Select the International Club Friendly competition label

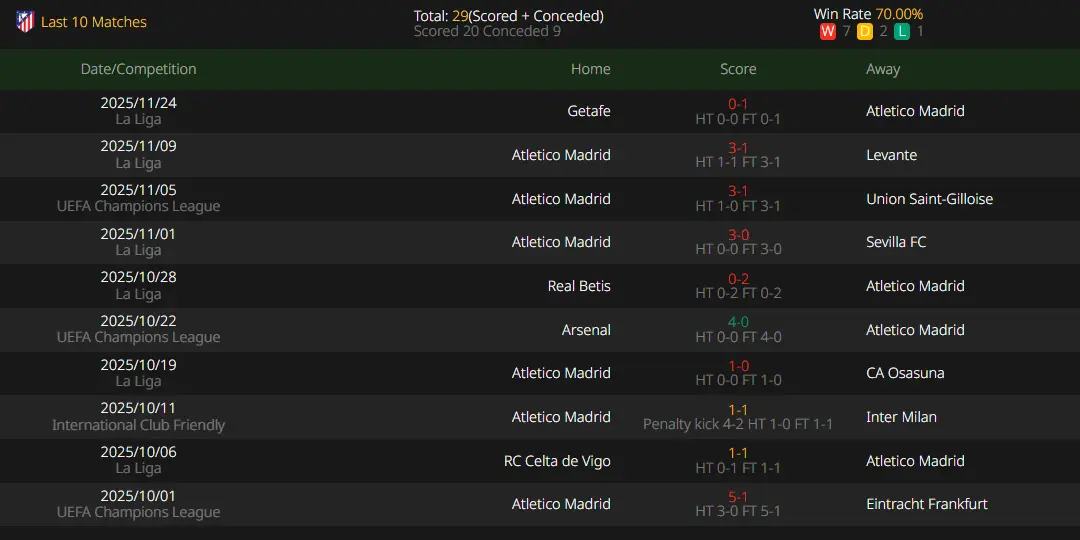tap(138, 425)
